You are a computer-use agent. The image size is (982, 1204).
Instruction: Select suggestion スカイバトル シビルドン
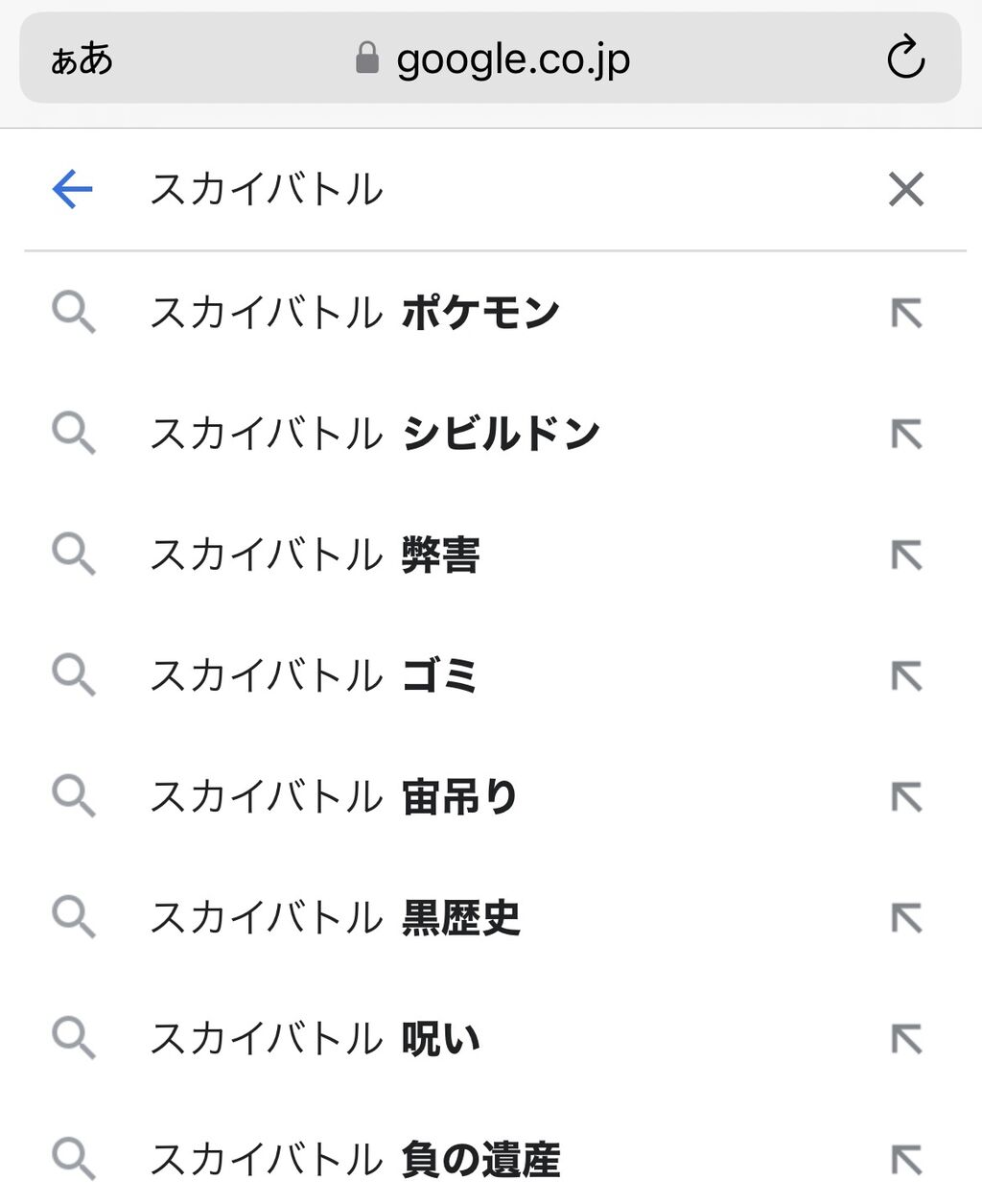[375, 434]
